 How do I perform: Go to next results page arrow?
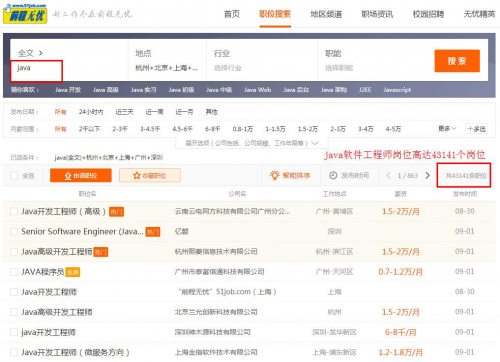[428, 175]
